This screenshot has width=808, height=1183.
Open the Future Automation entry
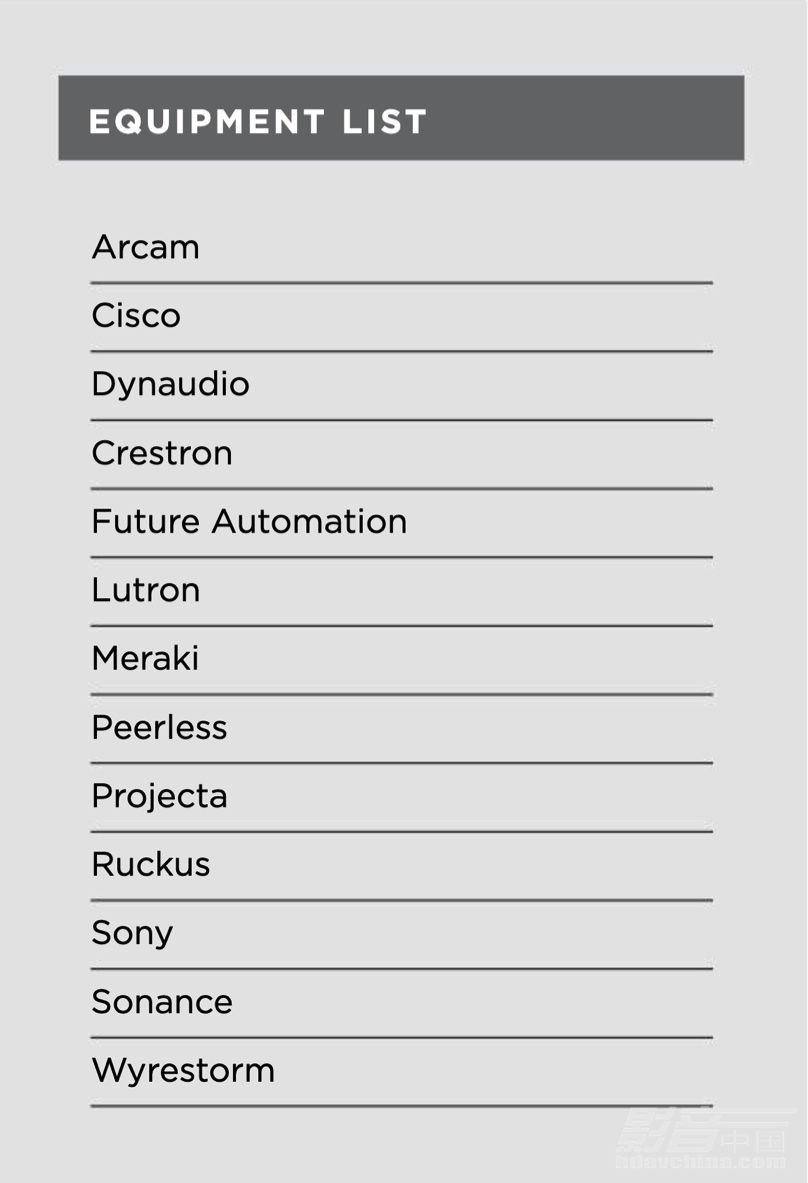[249, 521]
